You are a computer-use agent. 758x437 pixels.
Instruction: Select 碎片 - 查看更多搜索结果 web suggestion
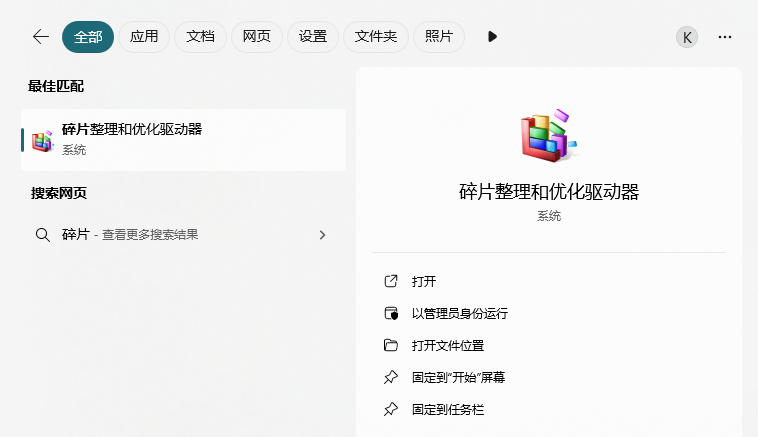point(184,235)
